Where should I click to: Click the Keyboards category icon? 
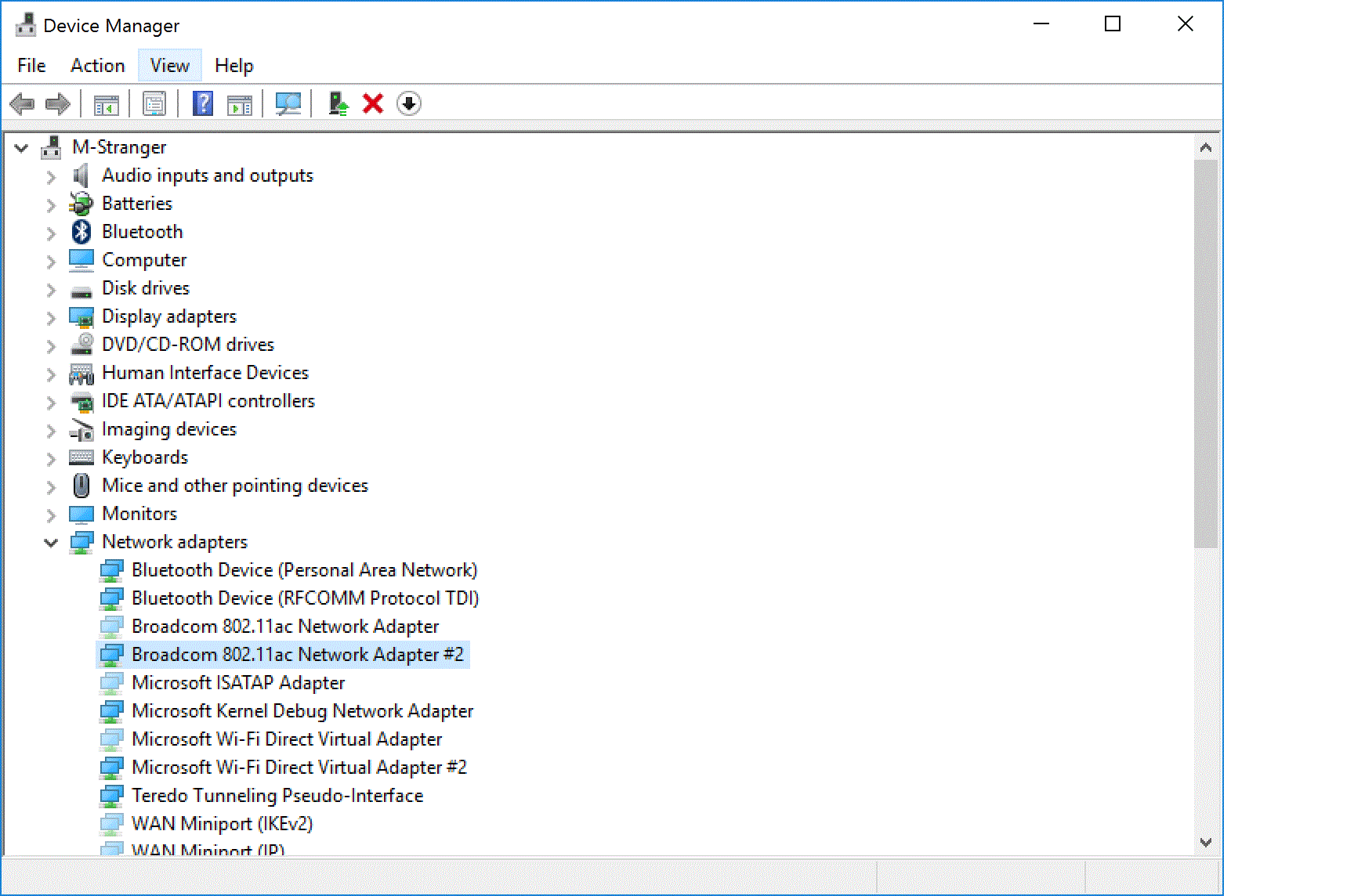coord(81,457)
